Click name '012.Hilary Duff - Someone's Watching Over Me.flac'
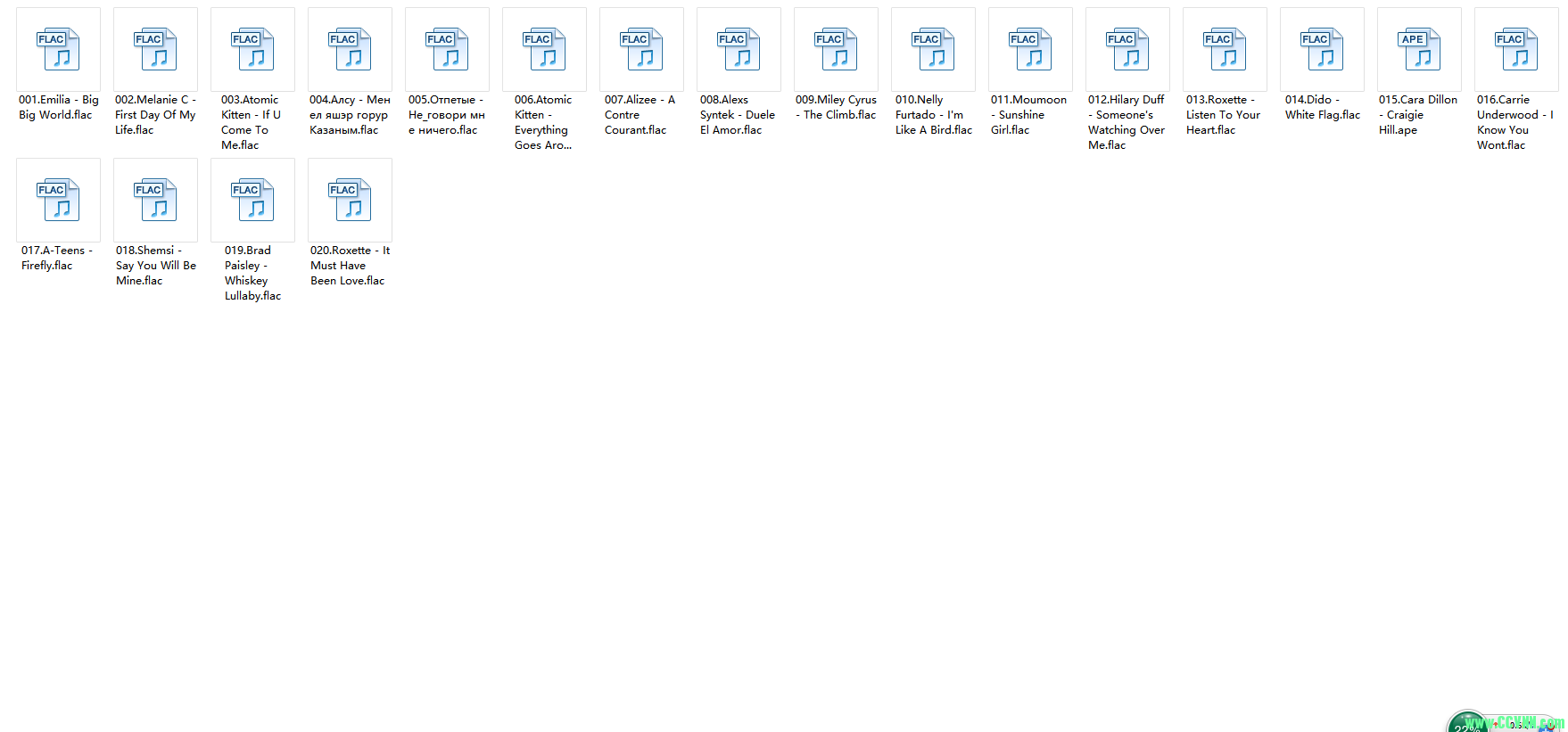Screen dimensions: 1568x732 pos(1126,122)
